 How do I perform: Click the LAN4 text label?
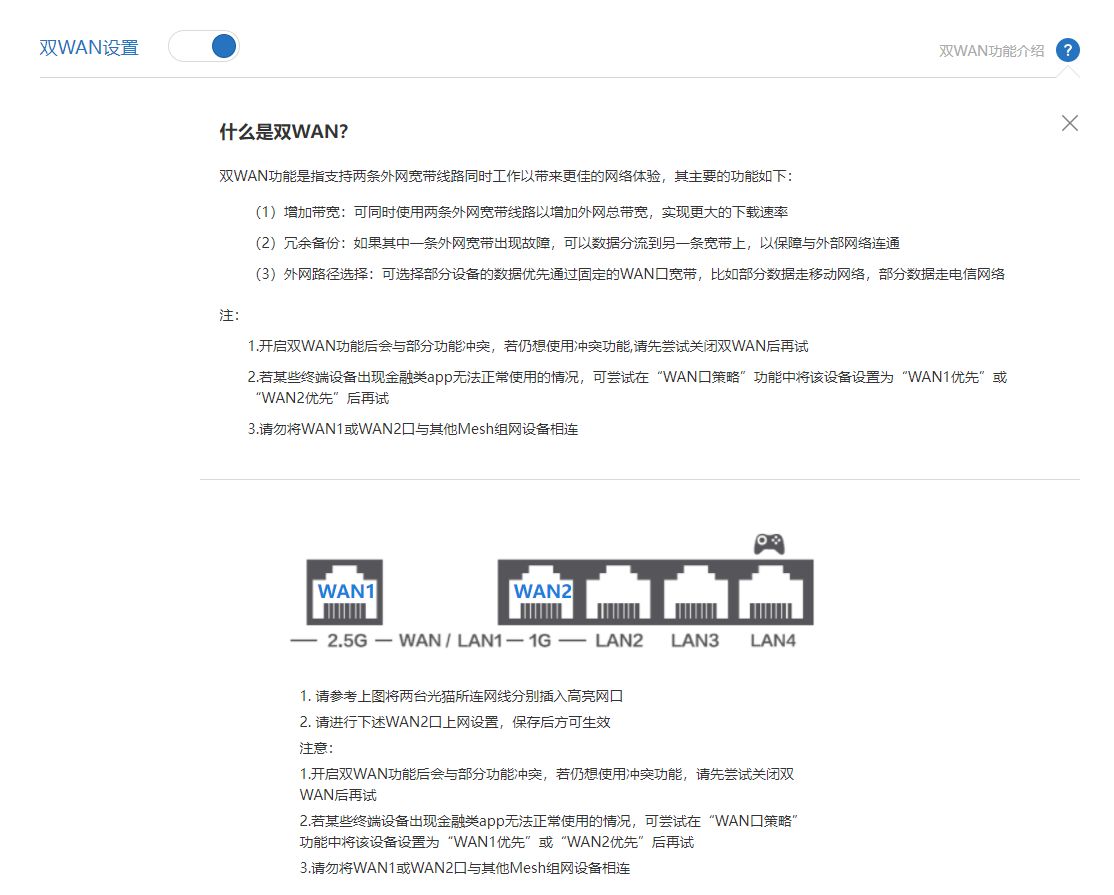pos(773,641)
